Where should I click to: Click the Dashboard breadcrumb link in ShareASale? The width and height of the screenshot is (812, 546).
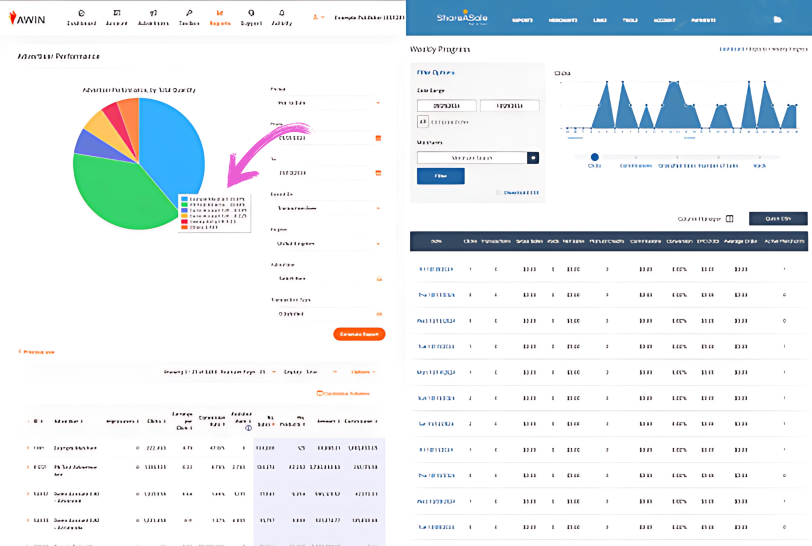pyautogui.click(x=731, y=49)
